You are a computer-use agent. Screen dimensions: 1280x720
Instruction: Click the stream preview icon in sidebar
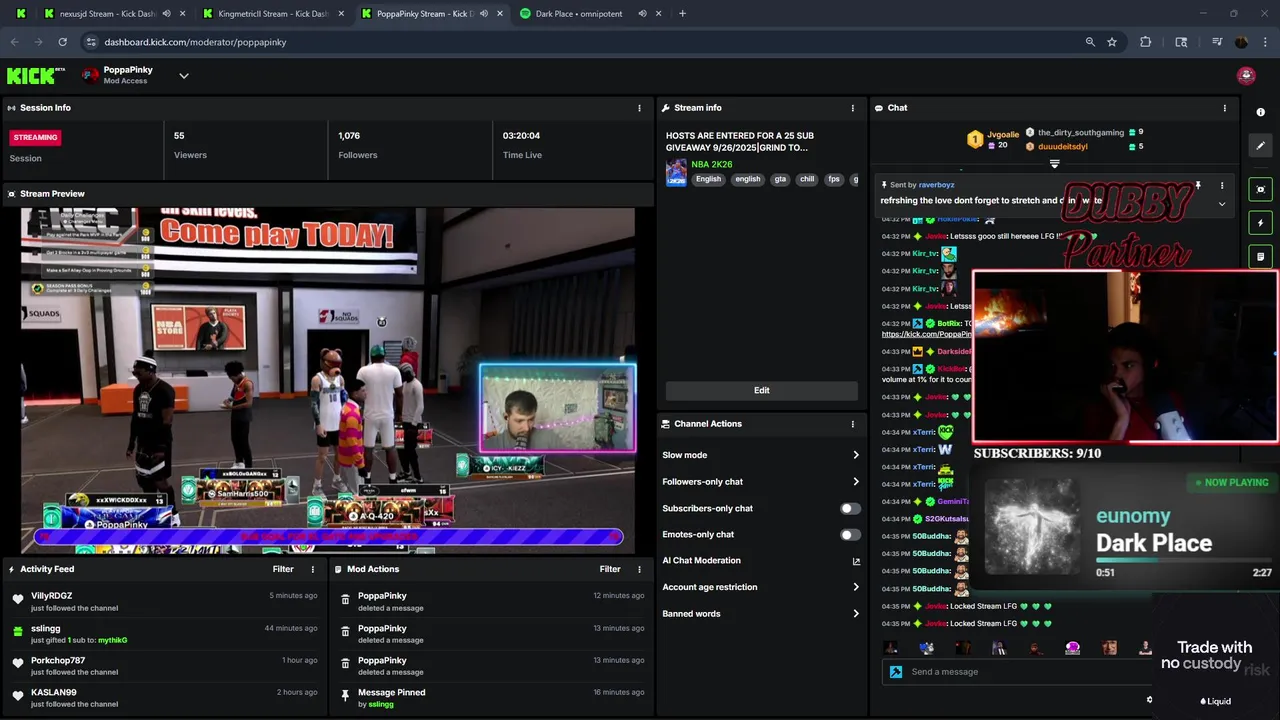tap(1261, 189)
